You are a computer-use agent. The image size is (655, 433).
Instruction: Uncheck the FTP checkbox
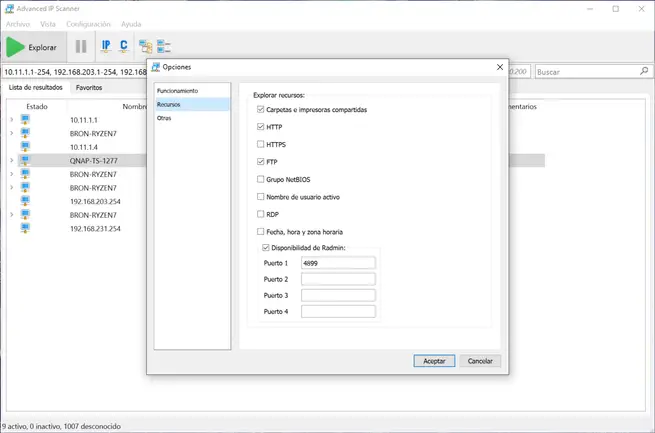click(x=261, y=161)
